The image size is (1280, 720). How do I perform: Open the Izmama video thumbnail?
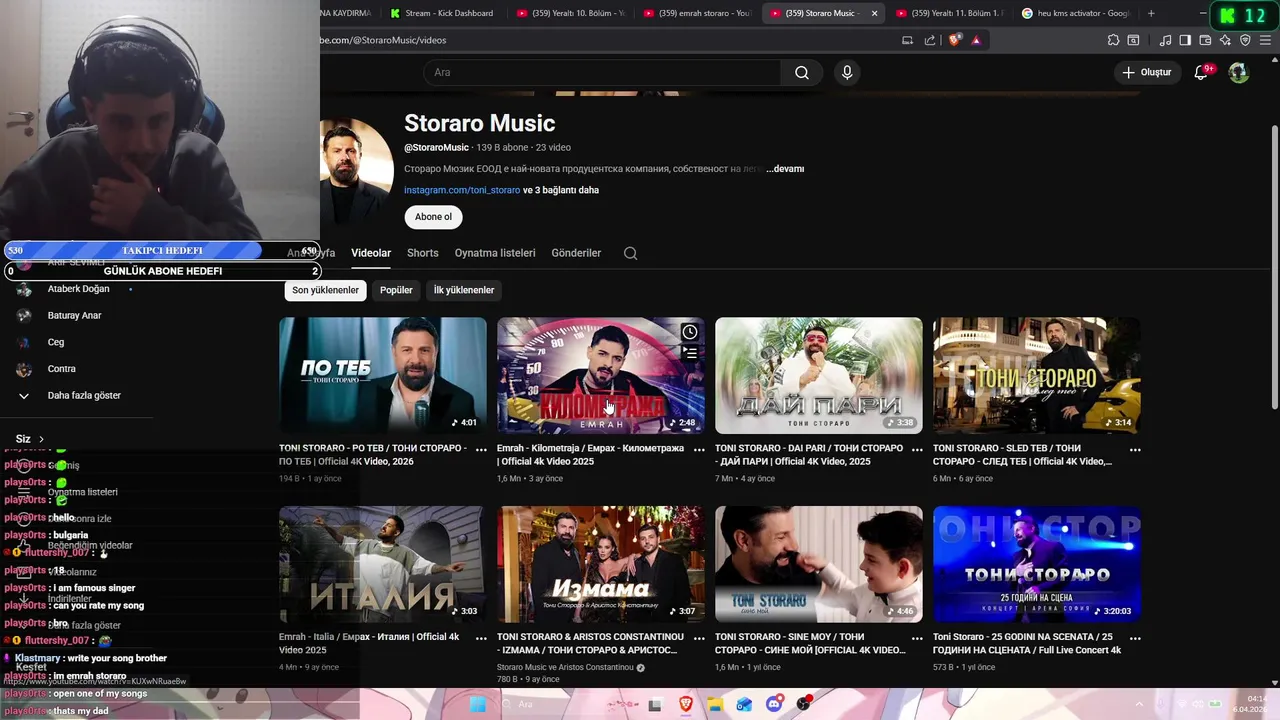click(x=601, y=564)
